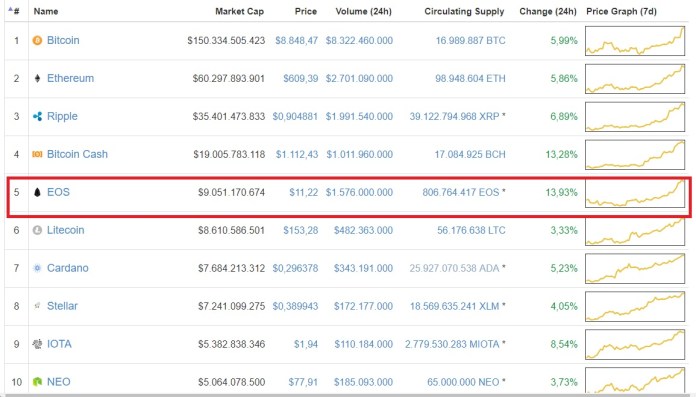Screen dimensions: 696x397
Task: View NEO 7-day price graph
Action: (x=635, y=381)
